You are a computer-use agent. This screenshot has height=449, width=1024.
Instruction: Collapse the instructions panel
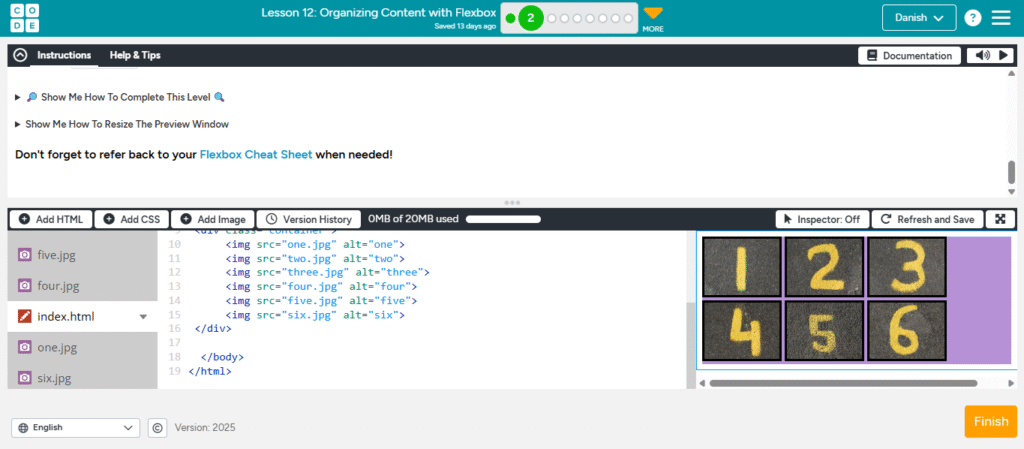pos(20,56)
